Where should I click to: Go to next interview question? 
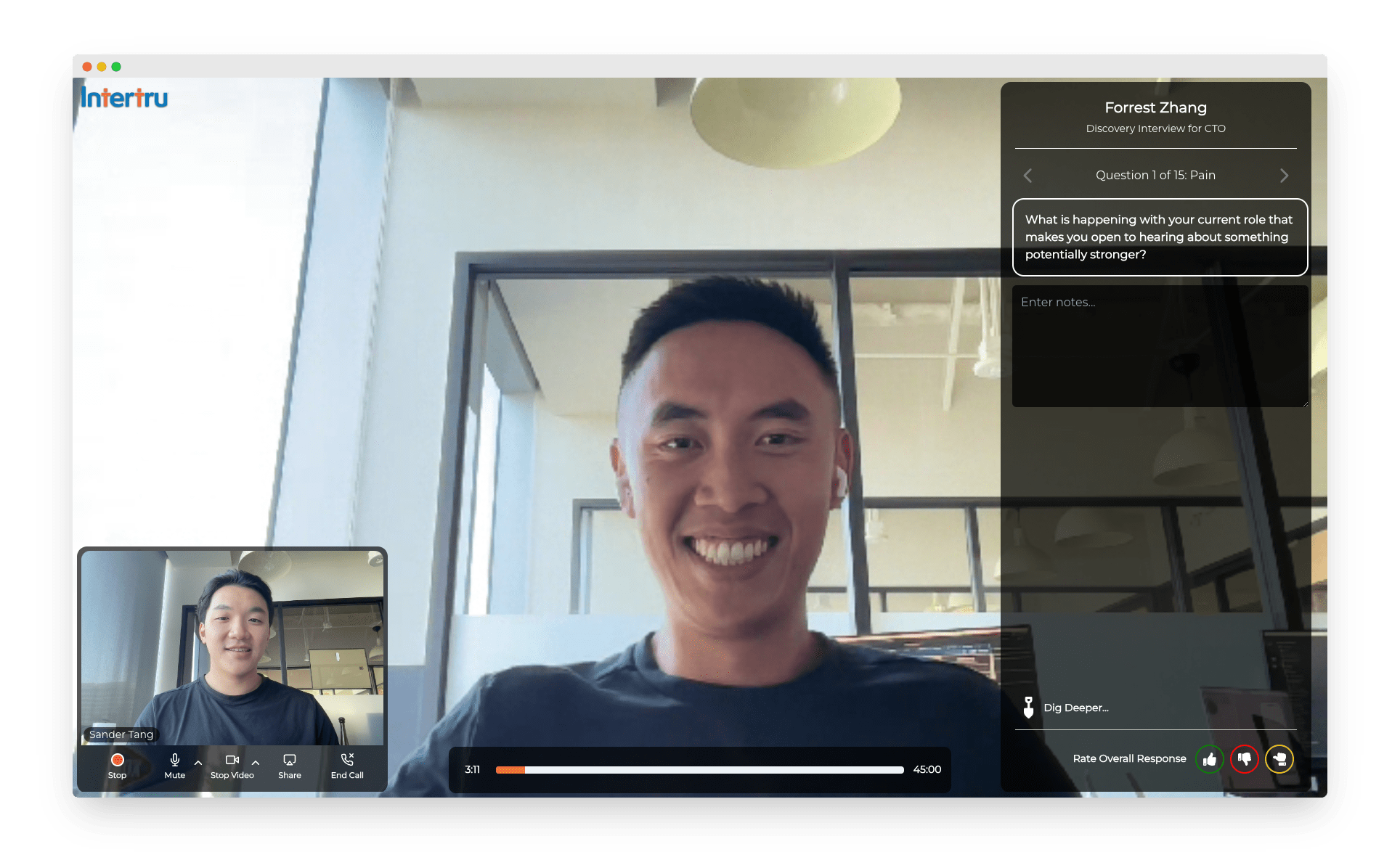coord(1284,176)
